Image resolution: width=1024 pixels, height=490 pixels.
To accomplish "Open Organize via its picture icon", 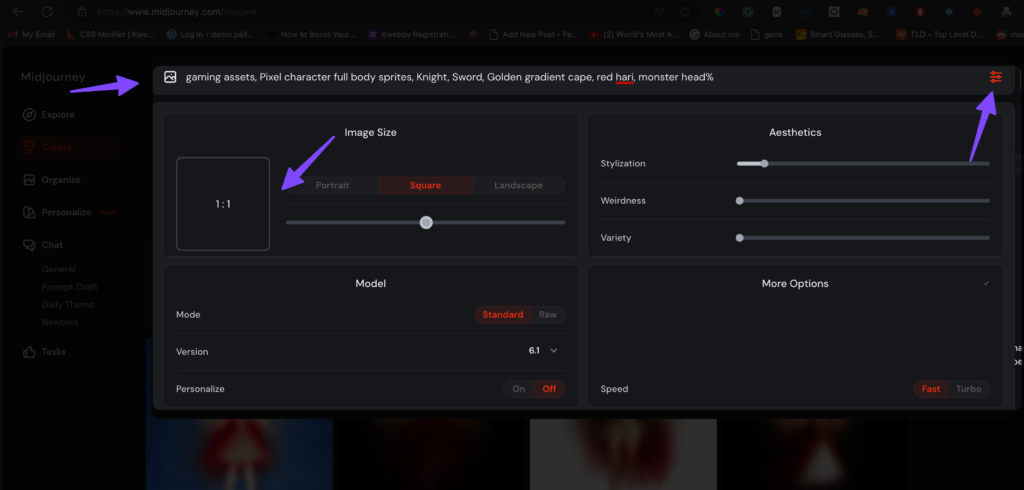I will pos(29,180).
